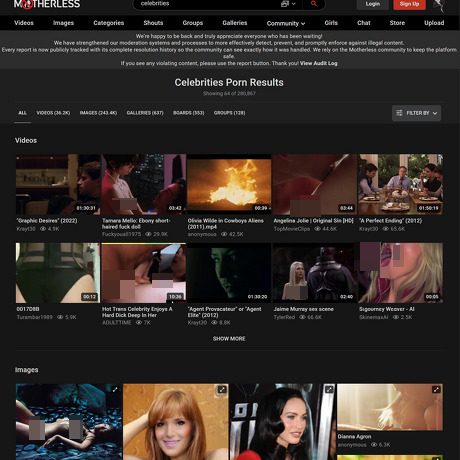Click expand icon on the red-haired woman image
This screenshot has width=460, height=460.
(x=222, y=389)
